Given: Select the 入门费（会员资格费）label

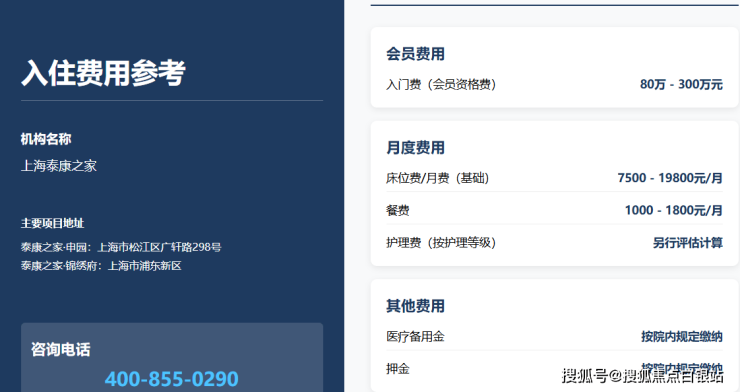Looking at the screenshot, I should click(441, 84).
